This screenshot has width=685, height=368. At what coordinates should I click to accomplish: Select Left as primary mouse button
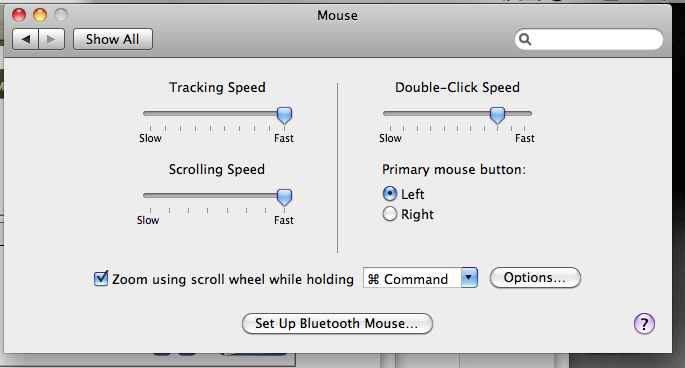[x=390, y=194]
